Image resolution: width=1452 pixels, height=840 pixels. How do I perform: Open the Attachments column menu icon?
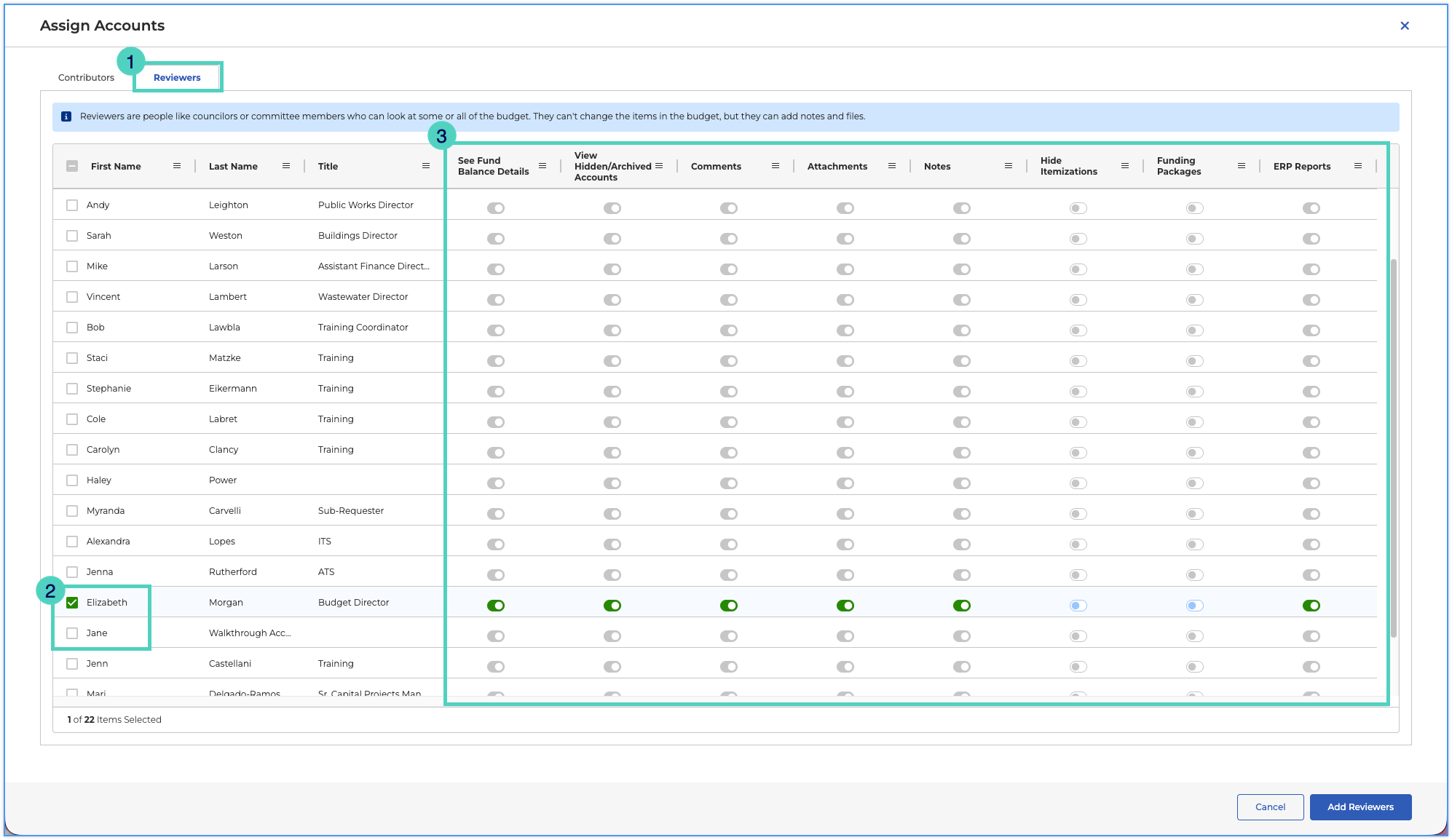point(892,166)
